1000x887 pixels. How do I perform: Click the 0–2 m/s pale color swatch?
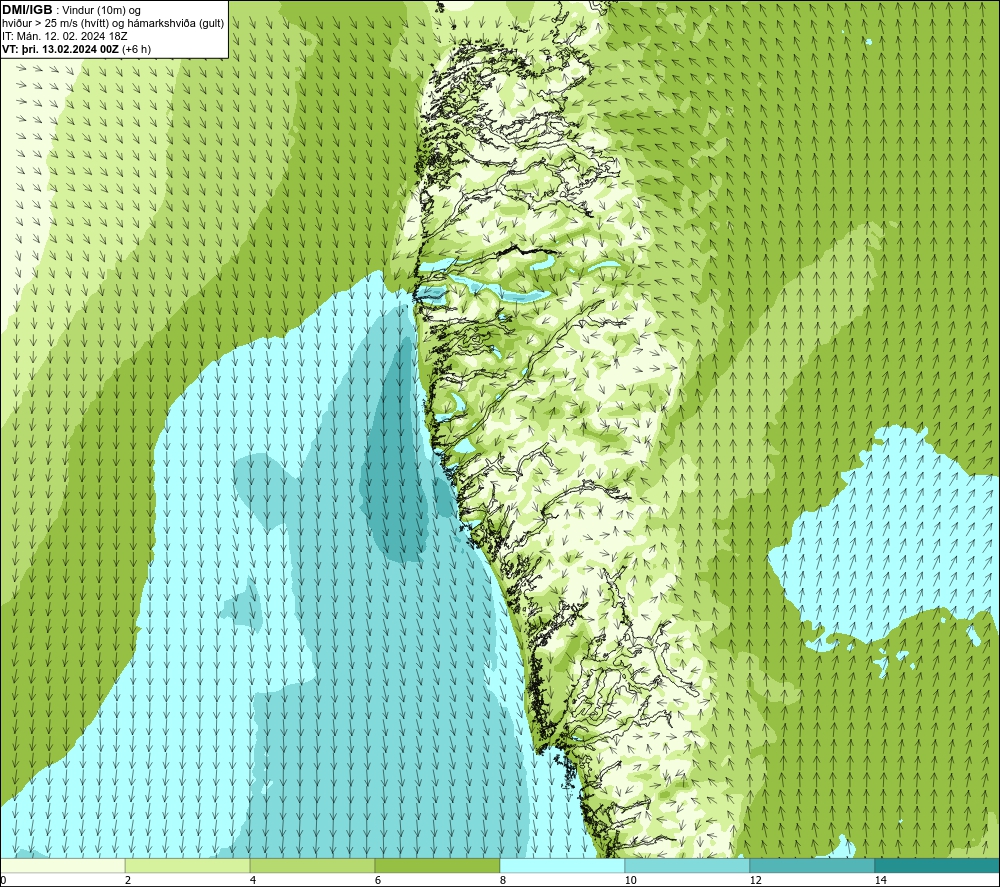pos(62,865)
